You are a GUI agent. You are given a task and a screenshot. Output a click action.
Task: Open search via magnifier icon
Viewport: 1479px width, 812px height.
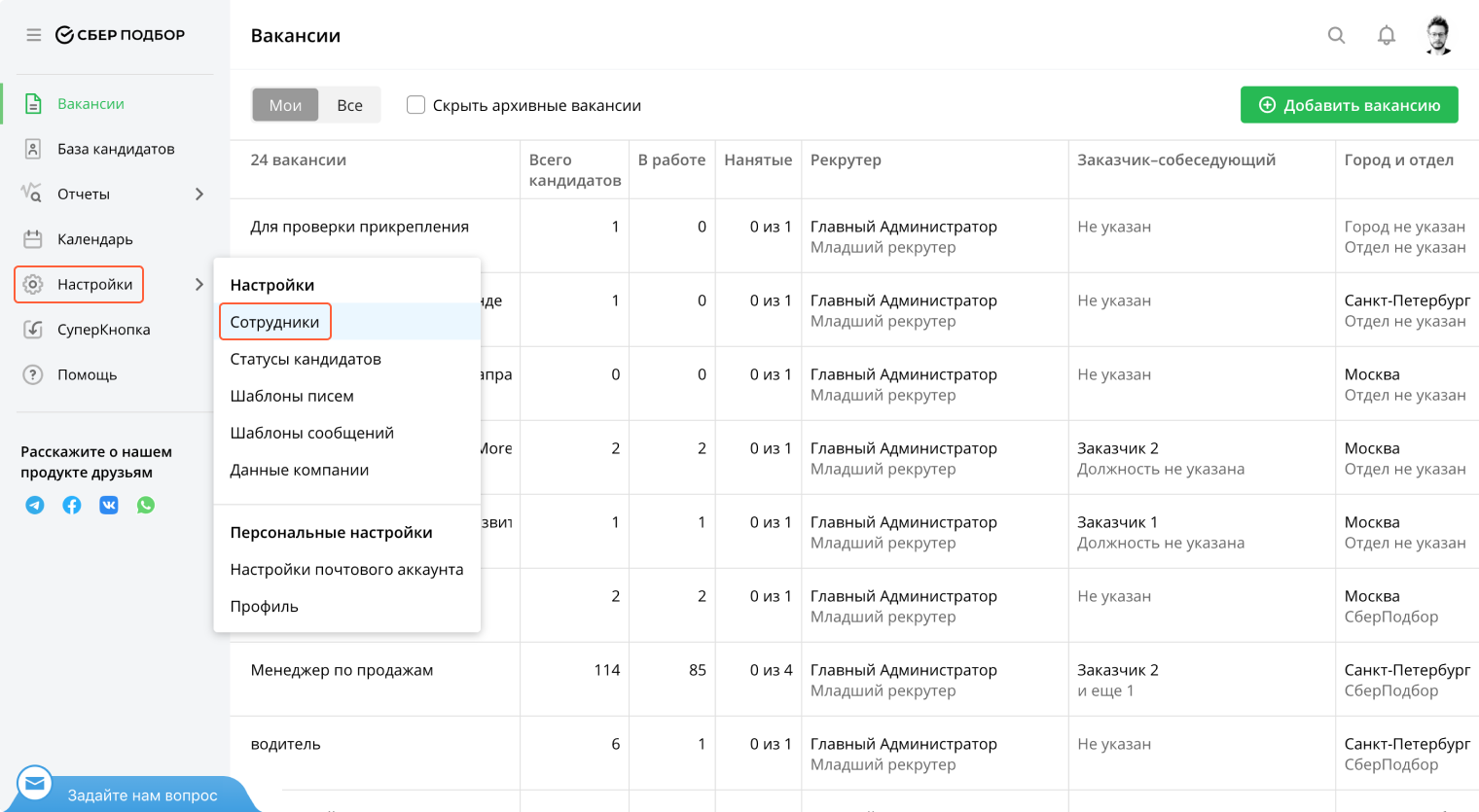coord(1337,35)
